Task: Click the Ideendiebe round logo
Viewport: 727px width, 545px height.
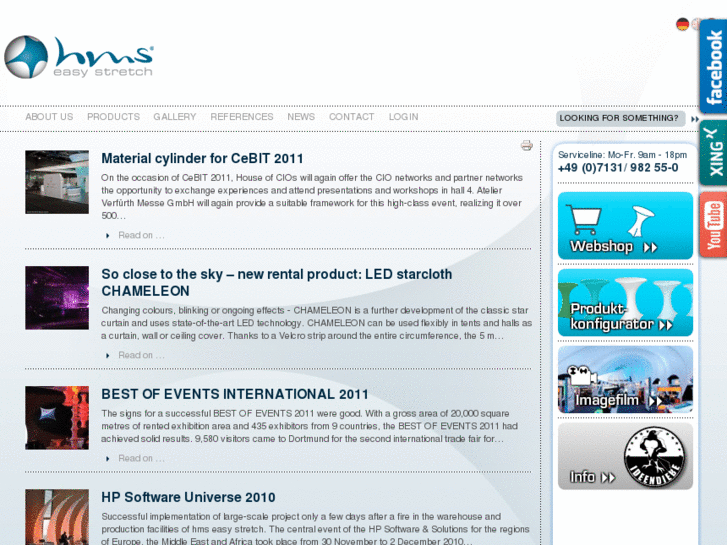Action: pyautogui.click(x=655, y=456)
